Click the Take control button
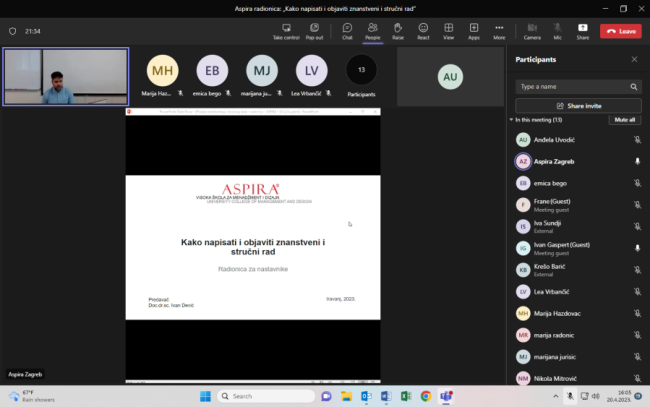Viewport: 650px width, 407px height. pos(285,30)
